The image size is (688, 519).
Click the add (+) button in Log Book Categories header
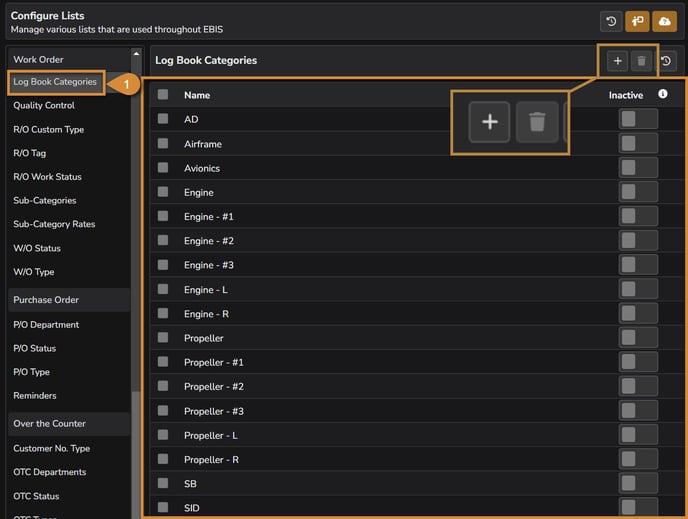coord(617,61)
